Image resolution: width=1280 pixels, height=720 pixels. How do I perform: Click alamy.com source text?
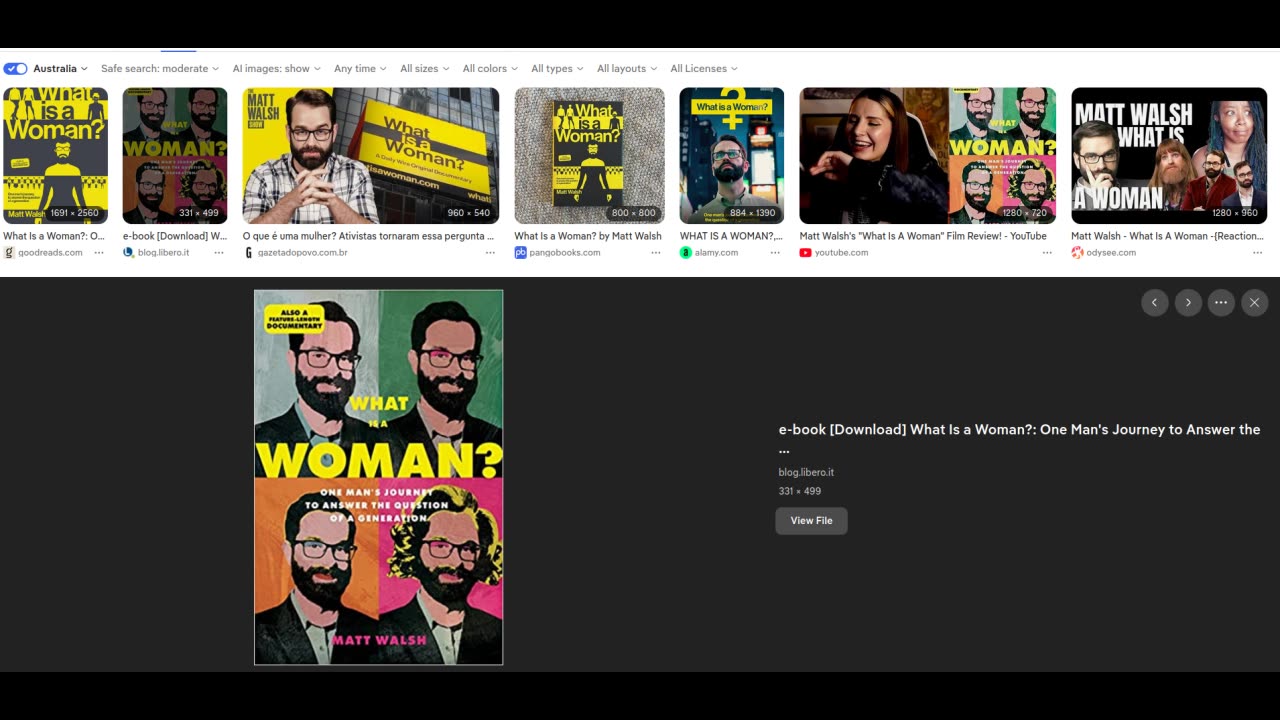point(716,253)
